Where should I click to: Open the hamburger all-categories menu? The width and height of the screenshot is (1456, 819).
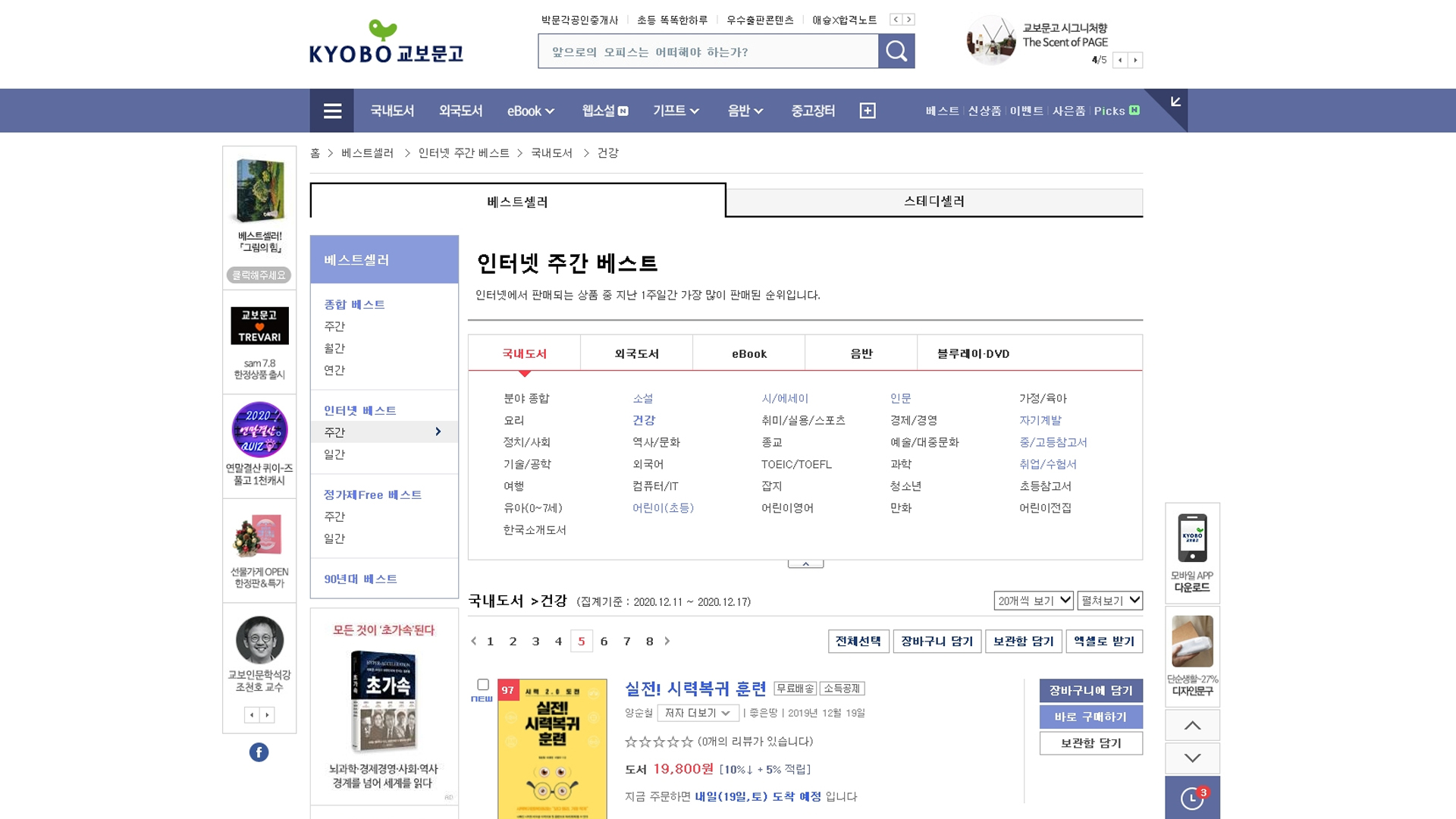coord(332,111)
